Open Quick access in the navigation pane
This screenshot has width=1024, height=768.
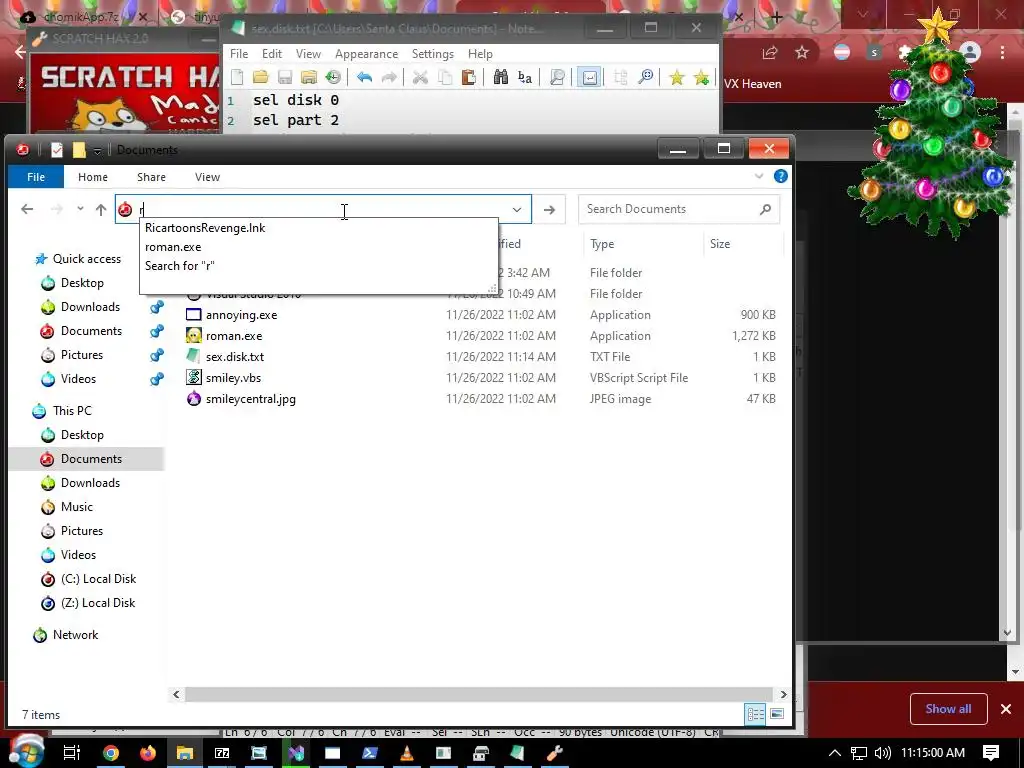coord(87,259)
